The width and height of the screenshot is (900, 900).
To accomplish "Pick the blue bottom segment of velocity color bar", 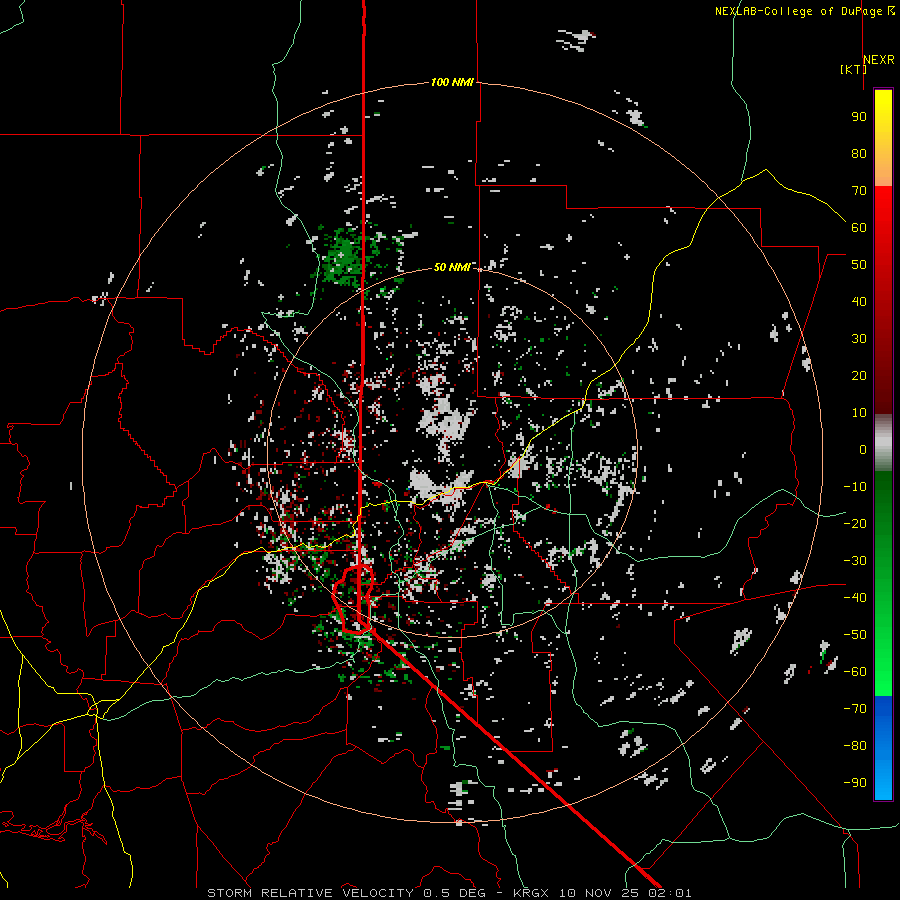I will (883, 748).
